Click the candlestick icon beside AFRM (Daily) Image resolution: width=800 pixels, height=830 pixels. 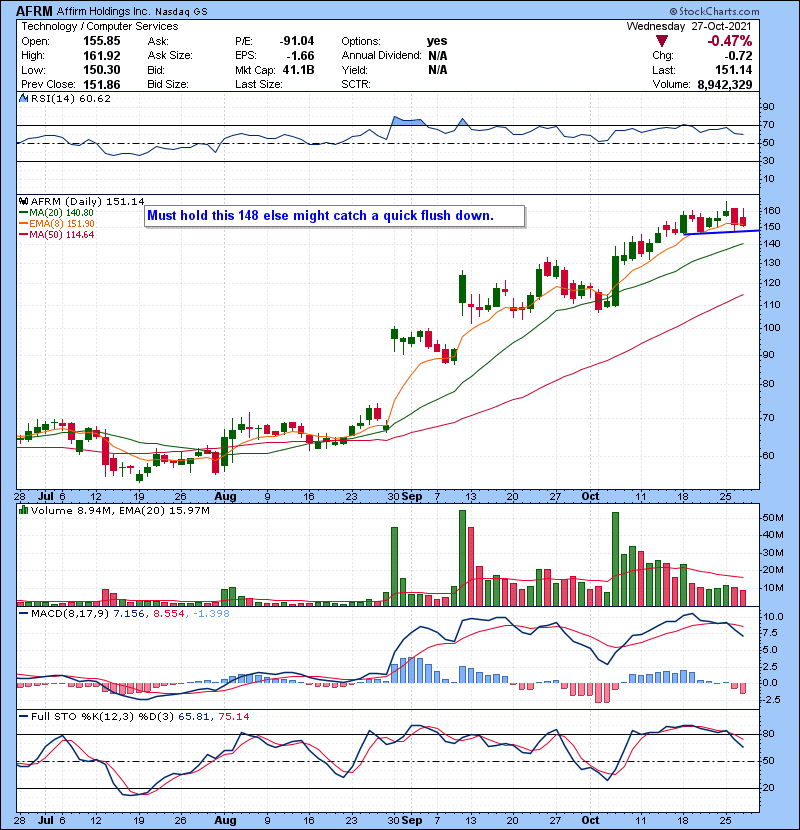pos(23,202)
